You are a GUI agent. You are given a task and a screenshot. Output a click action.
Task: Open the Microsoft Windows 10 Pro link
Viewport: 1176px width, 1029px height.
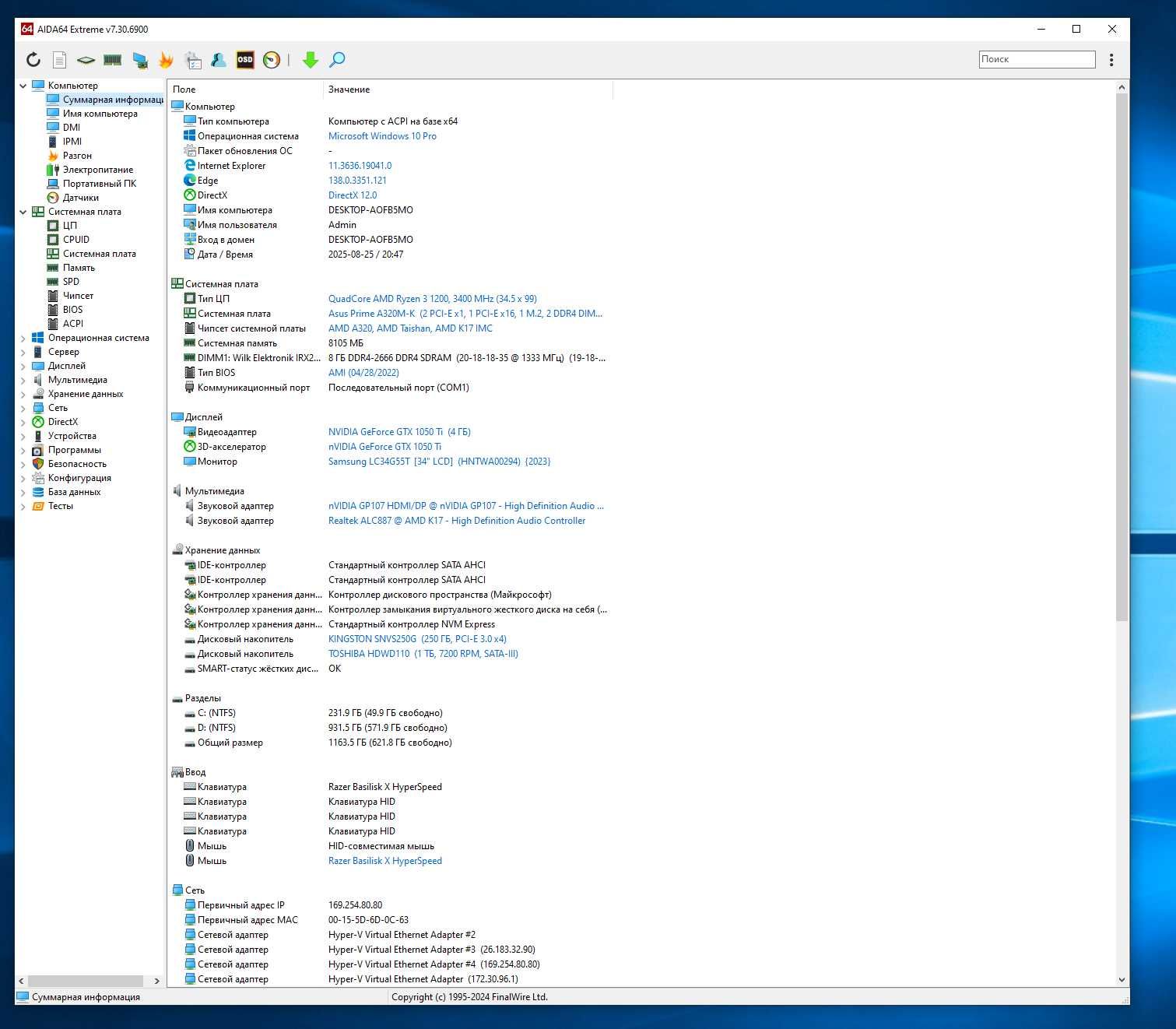coord(382,136)
